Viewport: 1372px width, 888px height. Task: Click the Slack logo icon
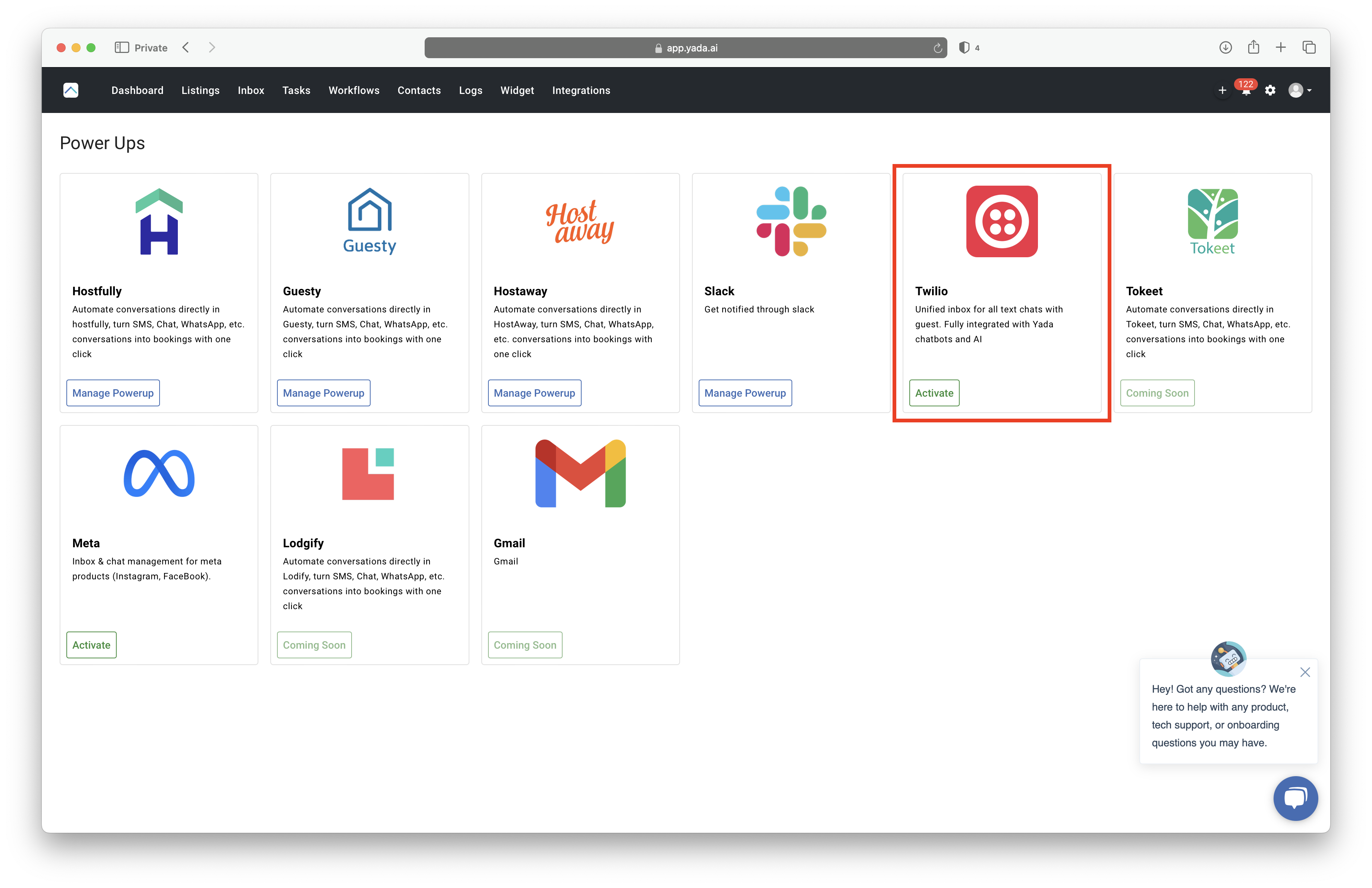point(791,221)
